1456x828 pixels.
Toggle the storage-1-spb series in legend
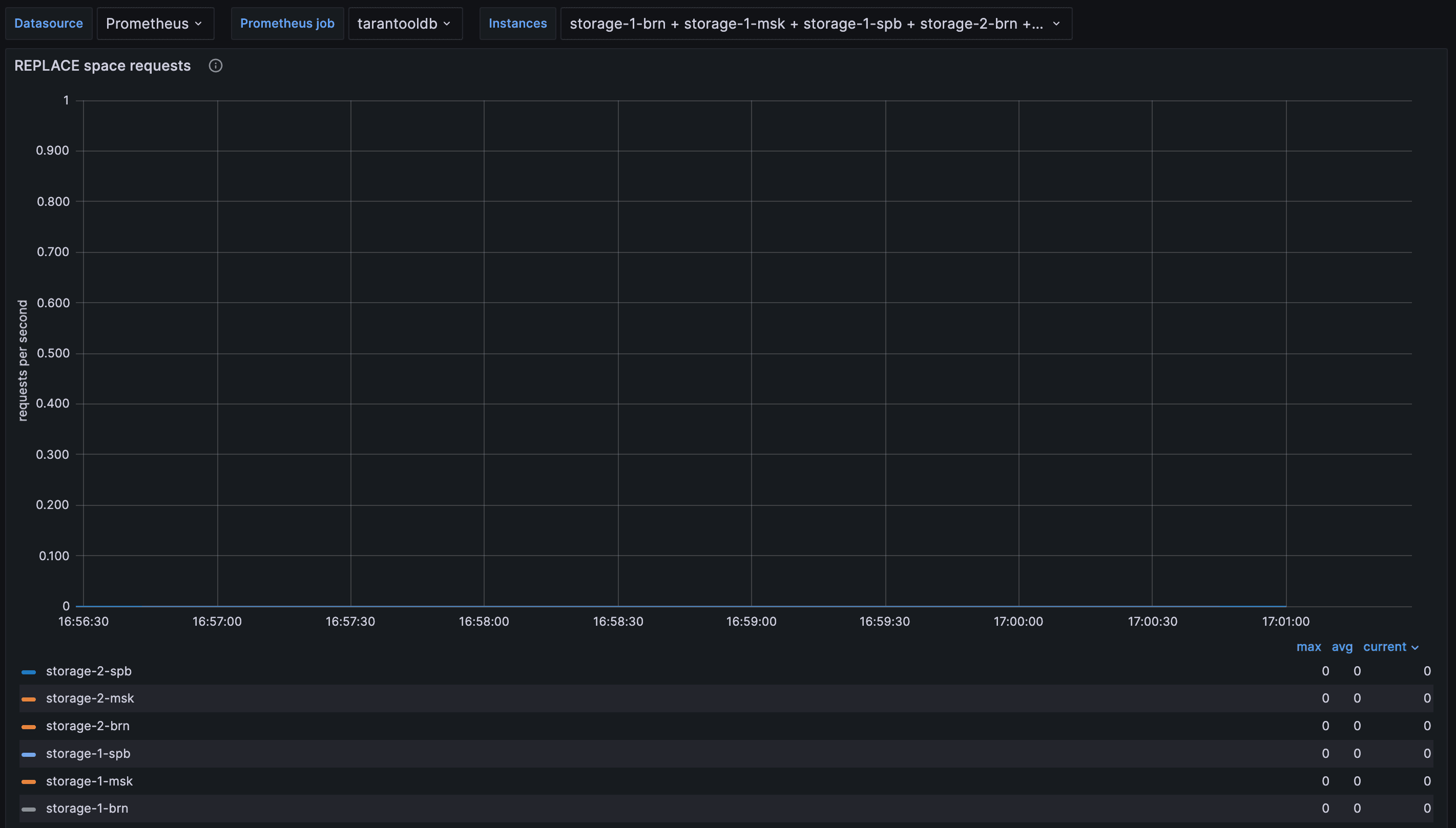88,754
